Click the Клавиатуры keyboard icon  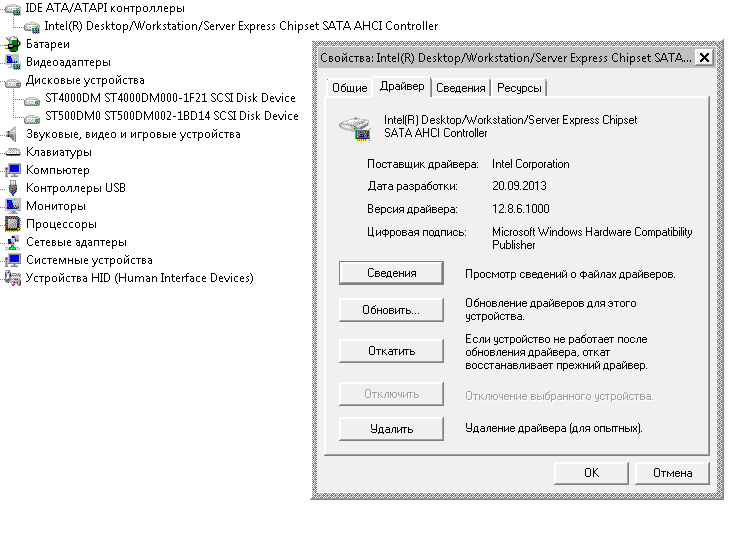[13, 153]
